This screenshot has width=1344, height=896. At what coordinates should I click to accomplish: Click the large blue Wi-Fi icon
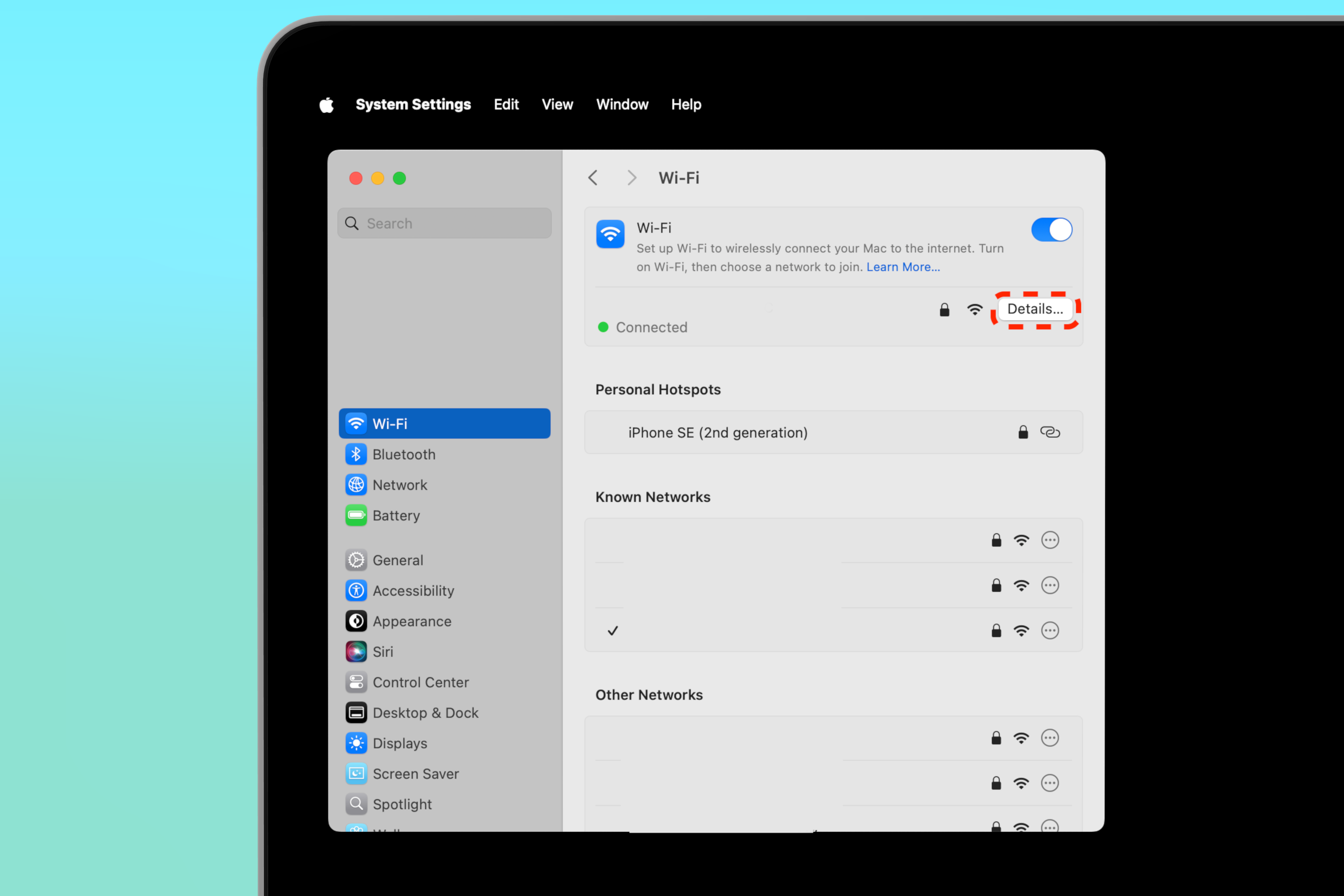click(610, 234)
